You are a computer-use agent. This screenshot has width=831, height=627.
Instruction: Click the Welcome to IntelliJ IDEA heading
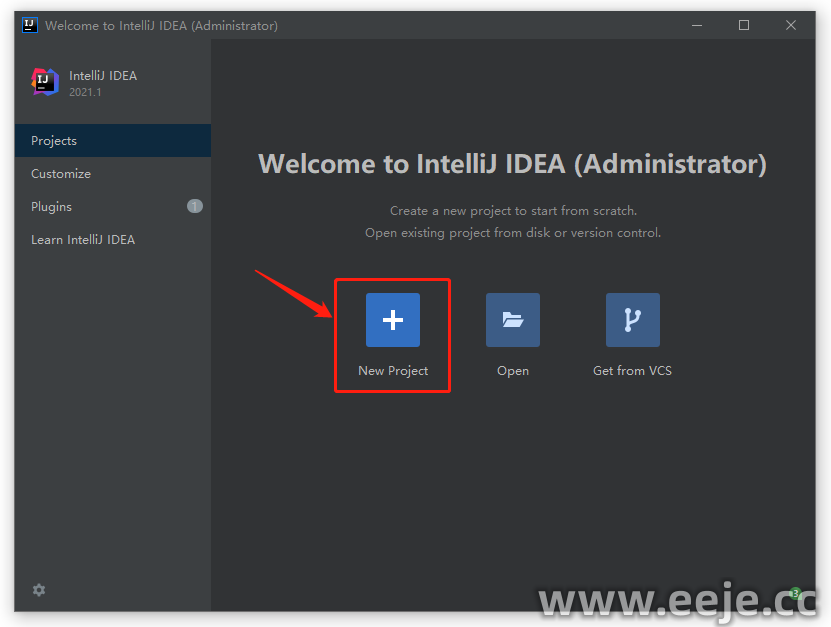click(512, 164)
